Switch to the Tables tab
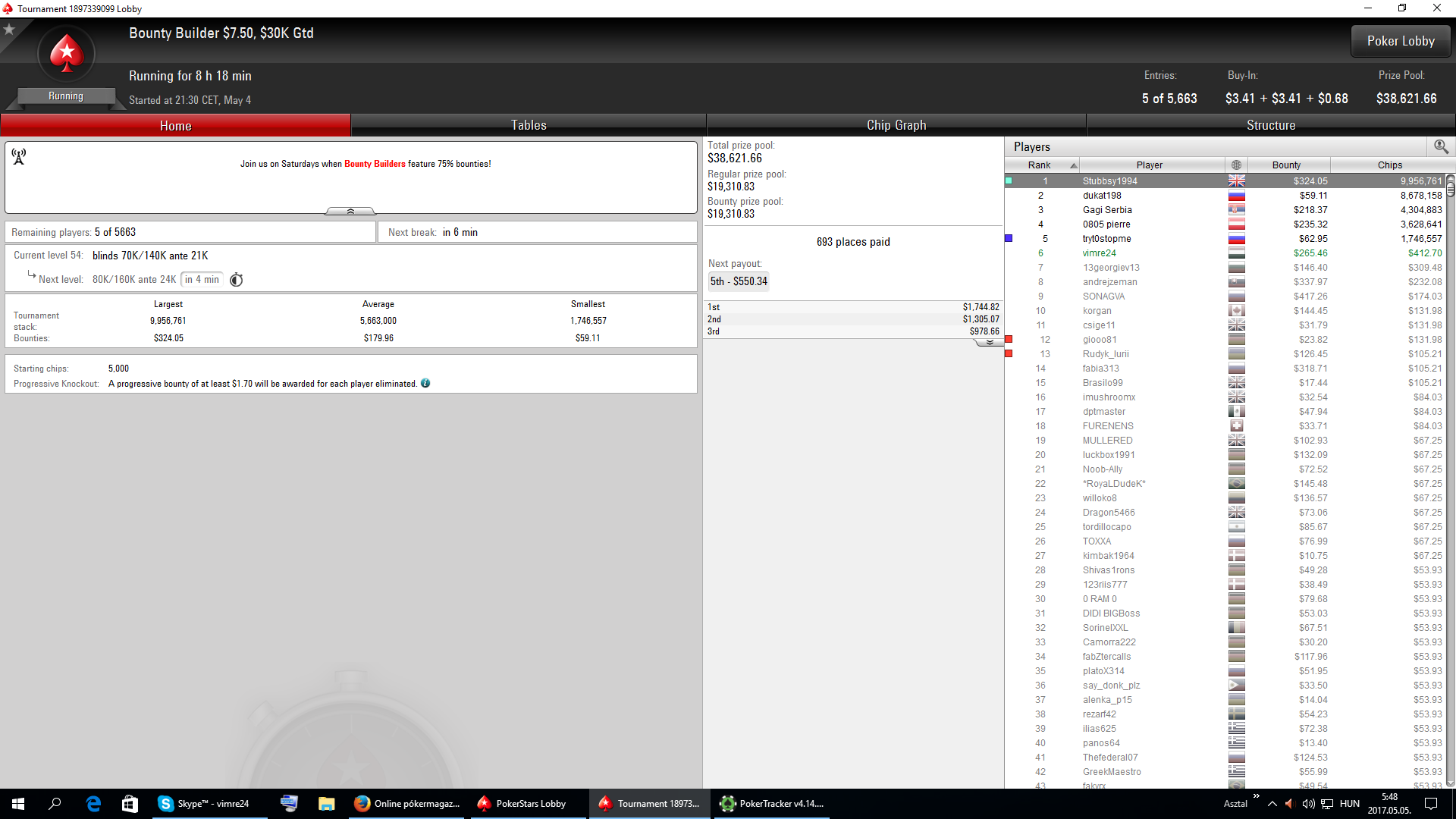 click(529, 125)
